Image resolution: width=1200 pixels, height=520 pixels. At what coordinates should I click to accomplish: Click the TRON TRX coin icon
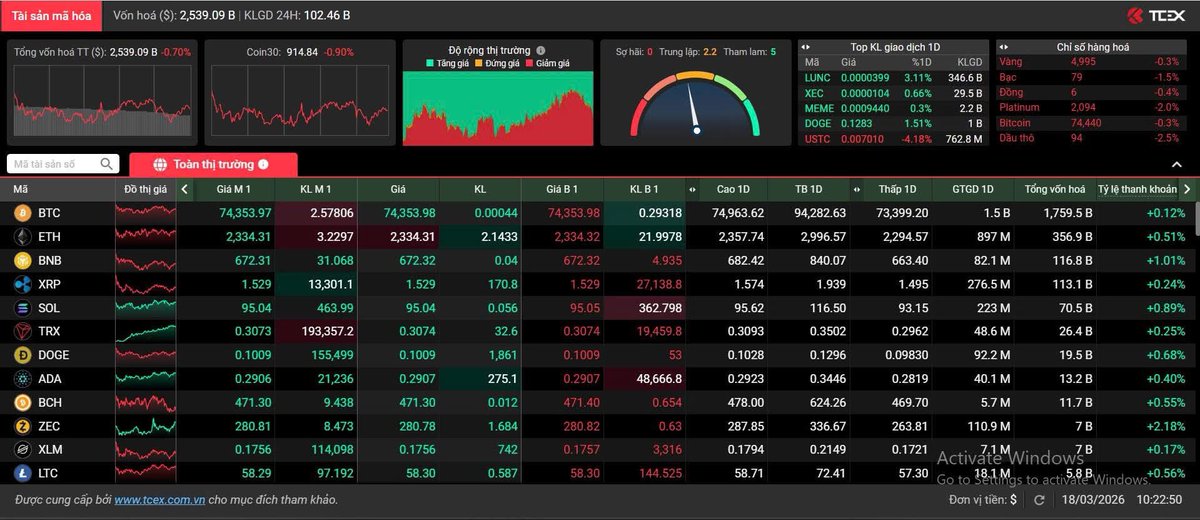pyautogui.click(x=21, y=331)
